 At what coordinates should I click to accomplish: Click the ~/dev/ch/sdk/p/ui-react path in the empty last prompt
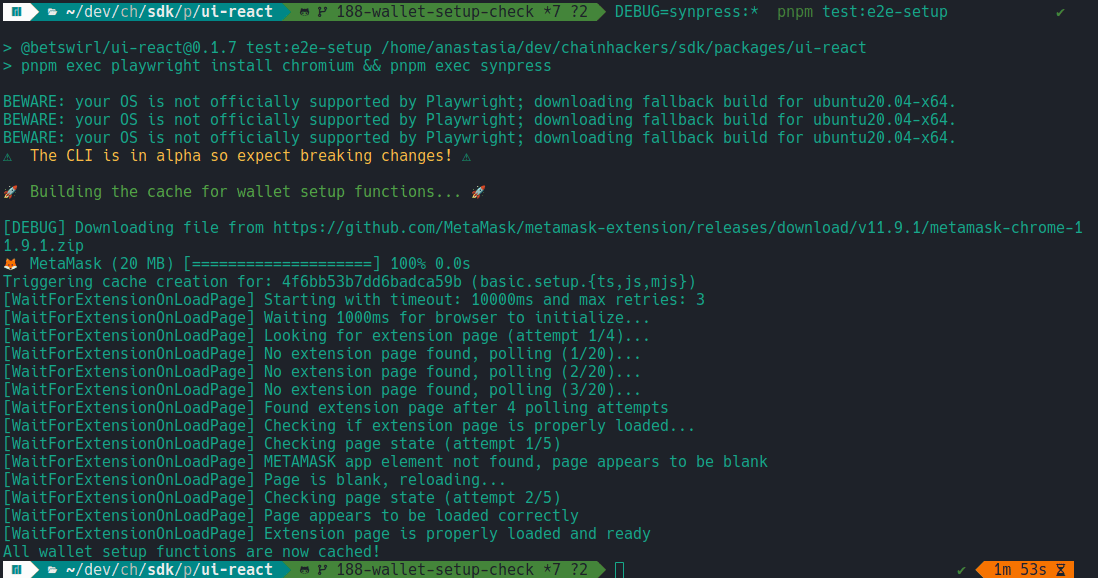(x=169, y=570)
